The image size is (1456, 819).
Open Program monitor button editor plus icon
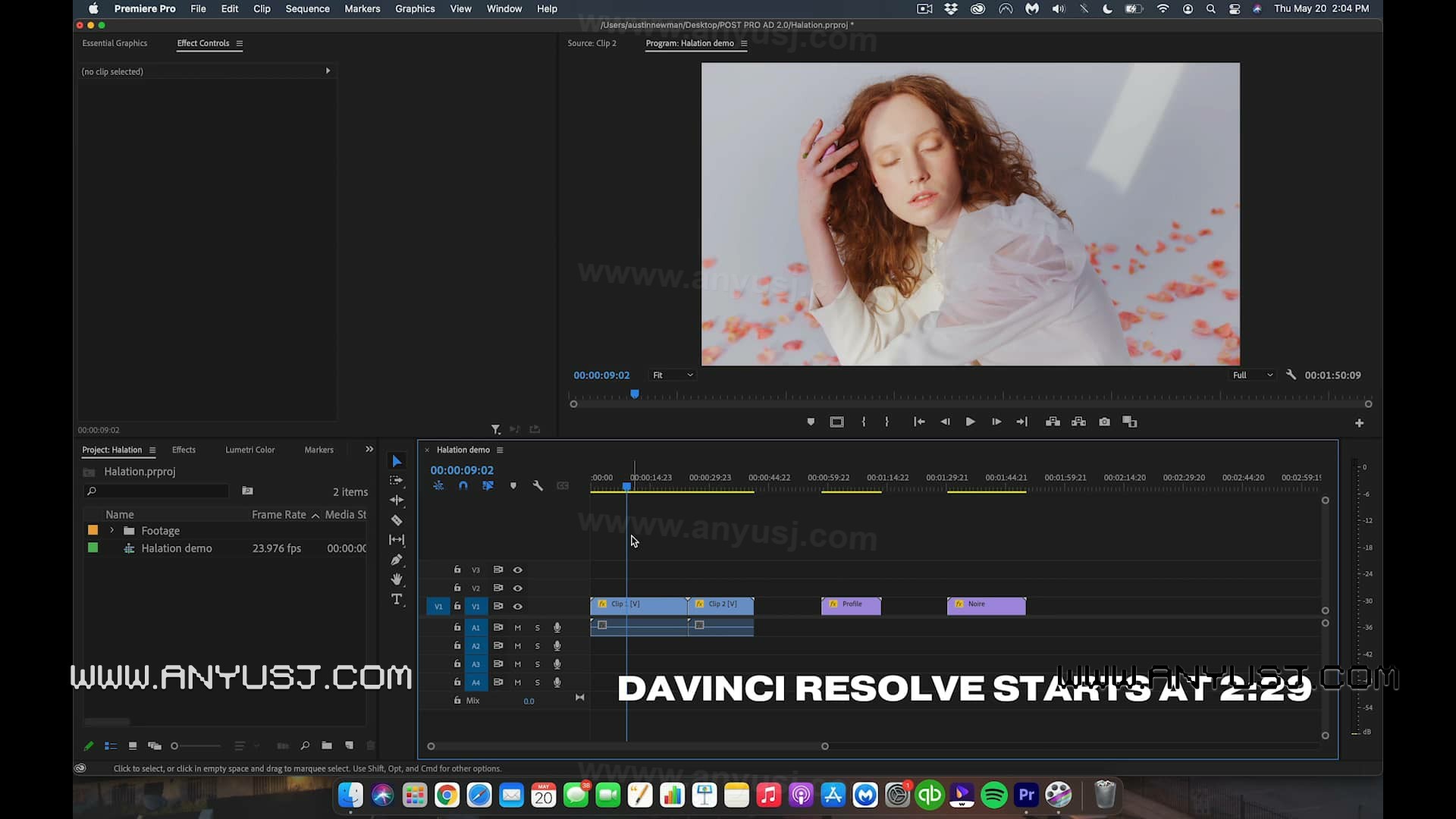1360,423
